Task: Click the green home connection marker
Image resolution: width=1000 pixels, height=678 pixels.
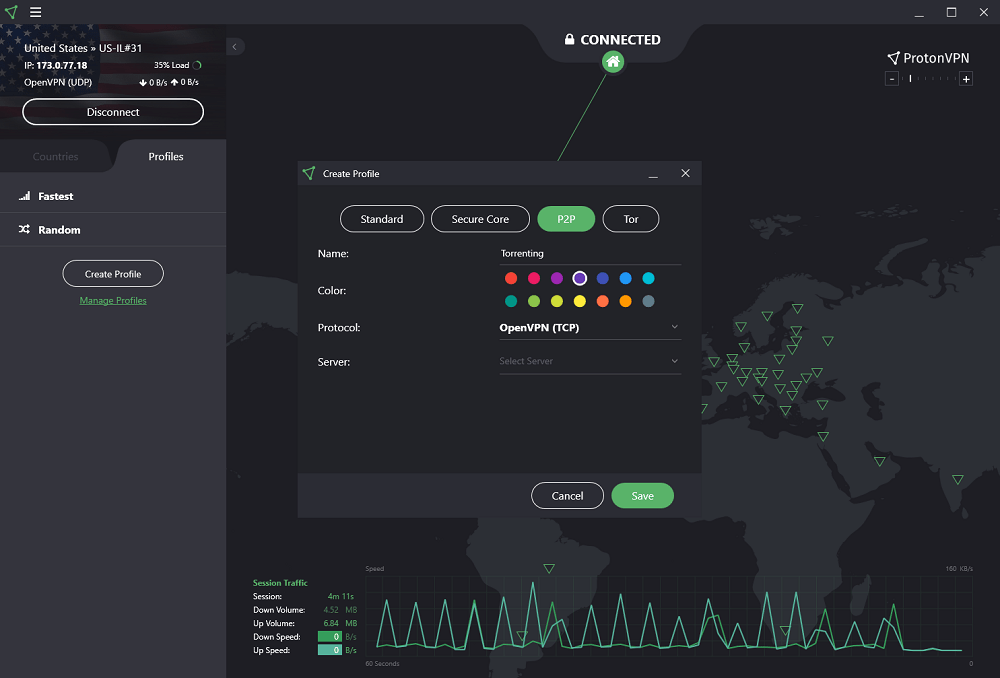Action: tap(612, 62)
